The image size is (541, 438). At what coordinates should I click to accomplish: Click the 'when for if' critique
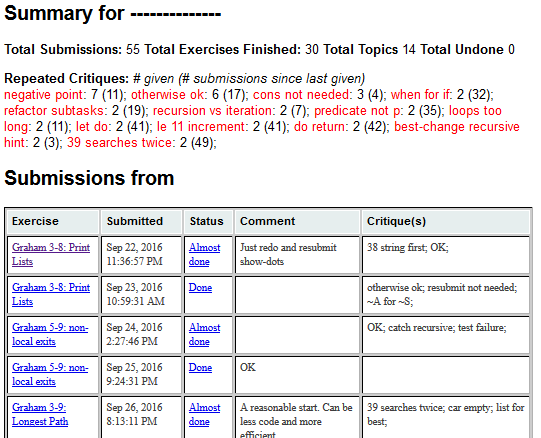coord(421,95)
